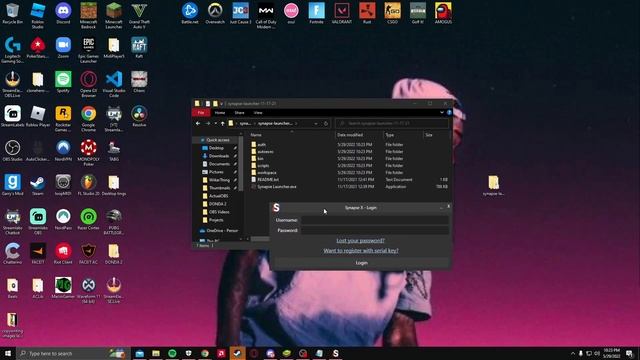Open the Zoom desktop icon

(63, 47)
